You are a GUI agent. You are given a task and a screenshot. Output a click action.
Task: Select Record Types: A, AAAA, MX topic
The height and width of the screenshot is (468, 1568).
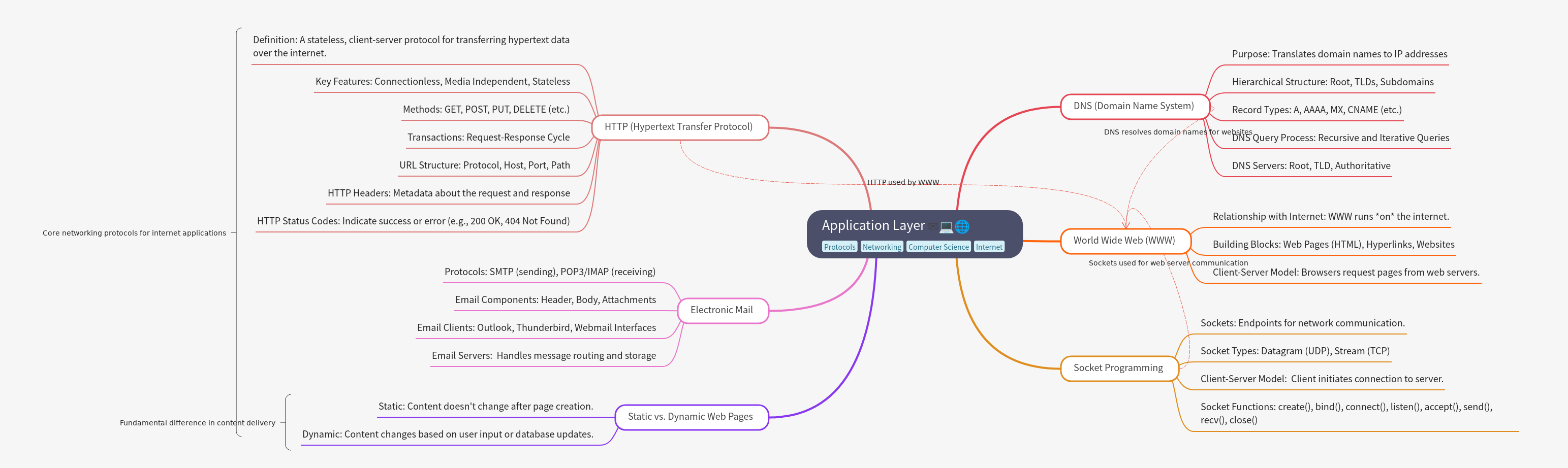1316,110
